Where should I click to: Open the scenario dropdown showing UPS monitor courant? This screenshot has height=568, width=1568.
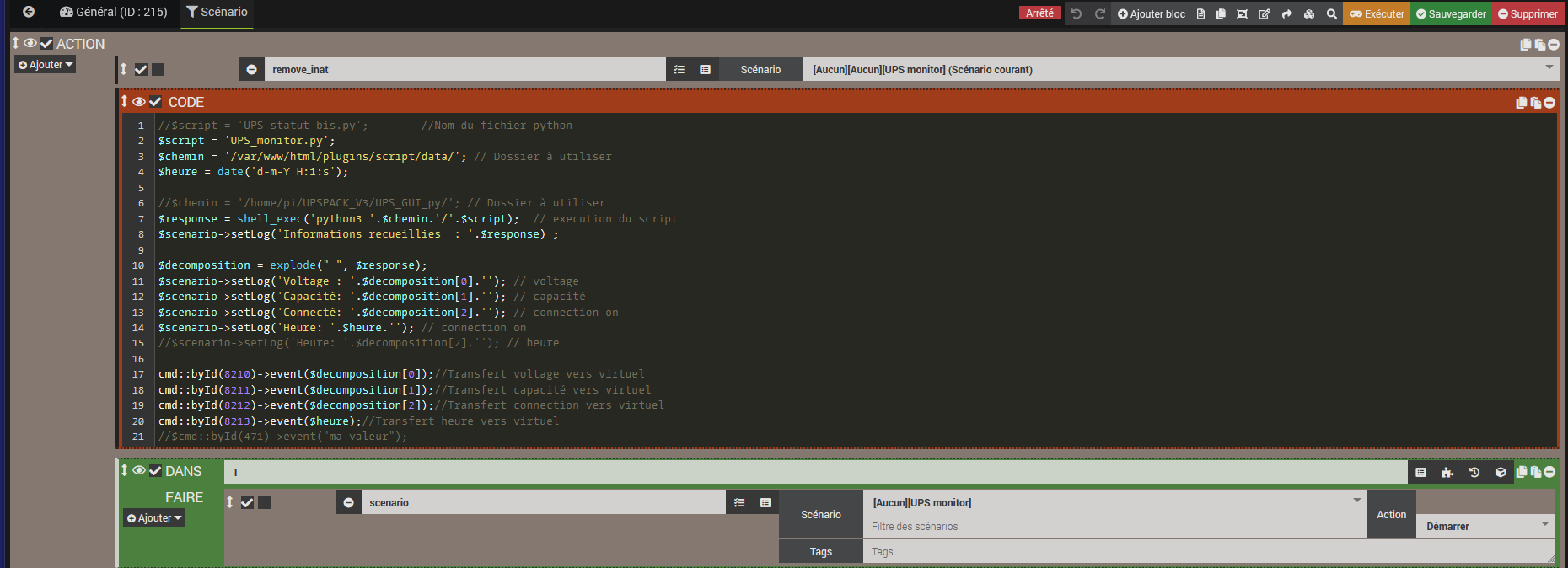tap(1180, 70)
